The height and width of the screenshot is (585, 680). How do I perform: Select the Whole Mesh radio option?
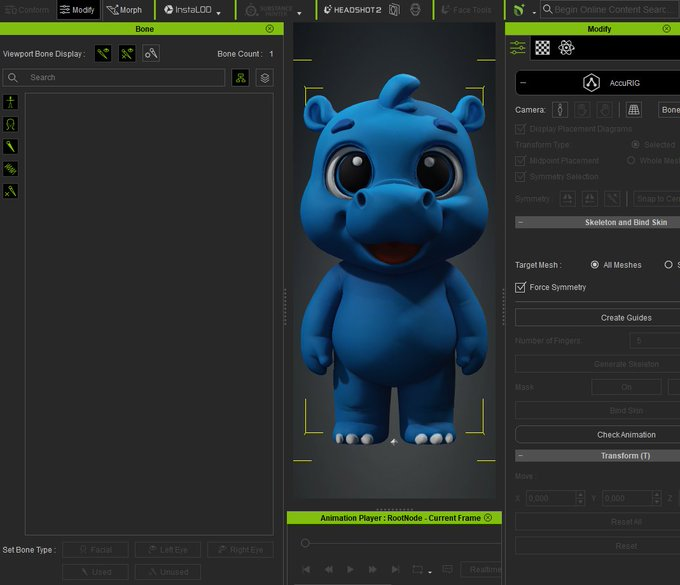631,161
